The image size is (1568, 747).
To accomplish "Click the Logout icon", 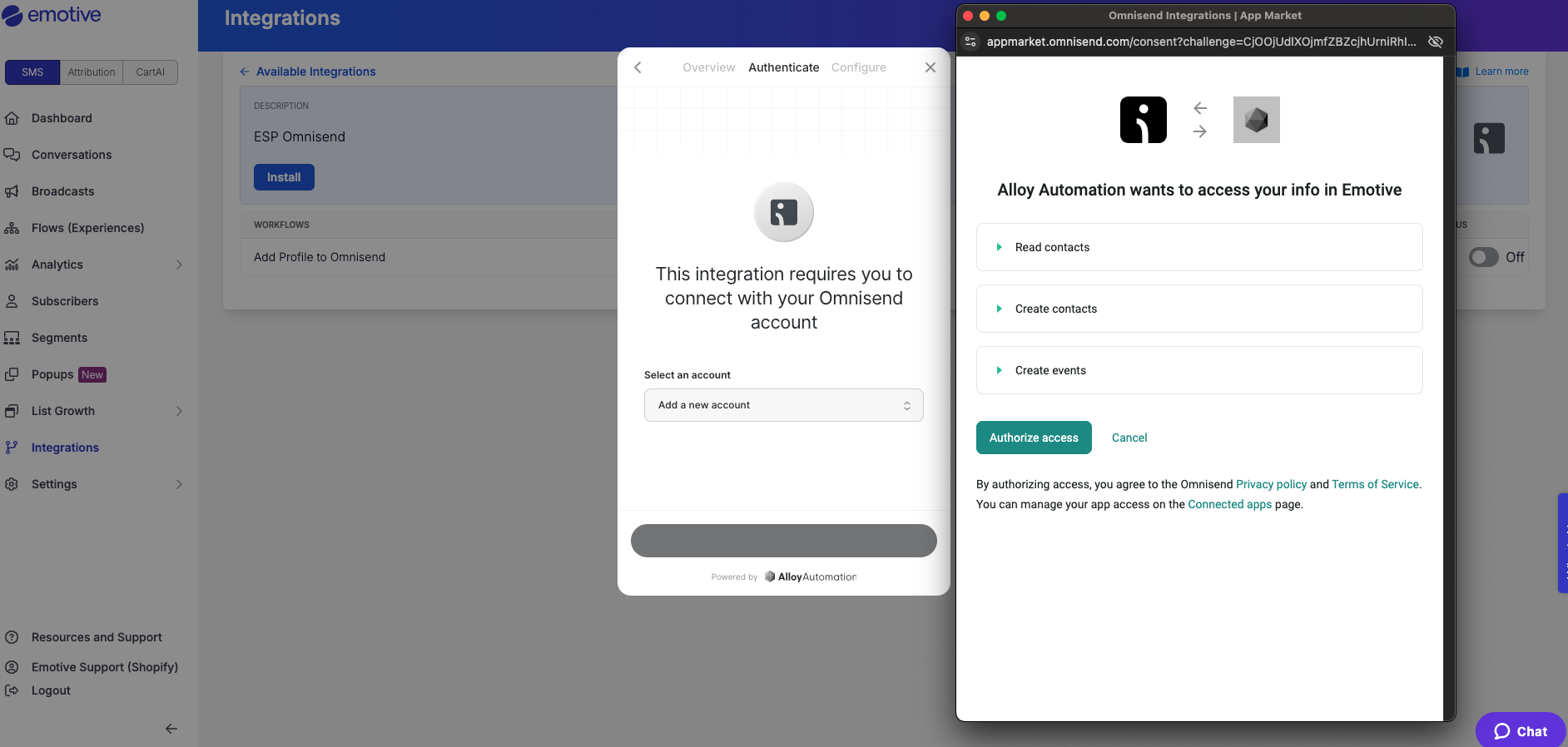I will coord(12,690).
